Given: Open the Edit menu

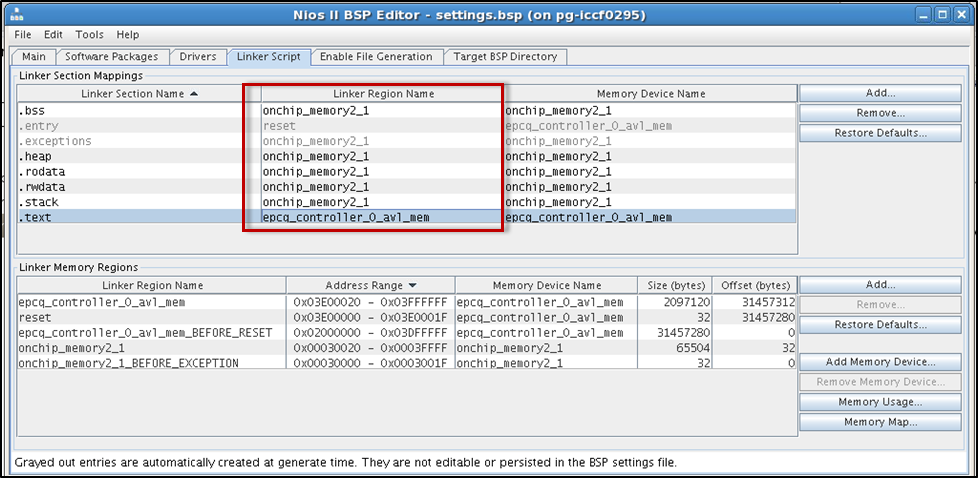Looking at the screenshot, I should click(x=53, y=34).
